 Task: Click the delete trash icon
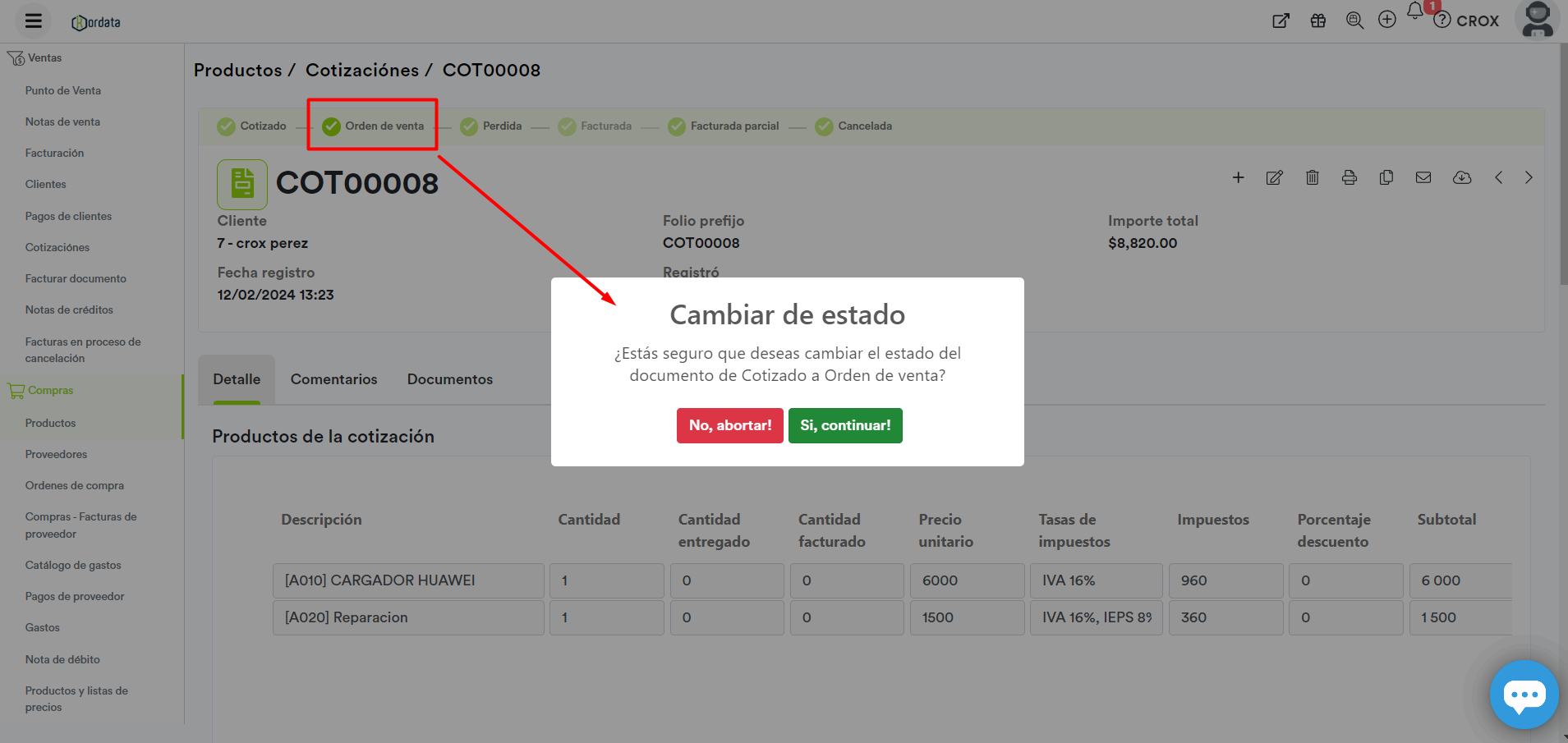[x=1312, y=177]
